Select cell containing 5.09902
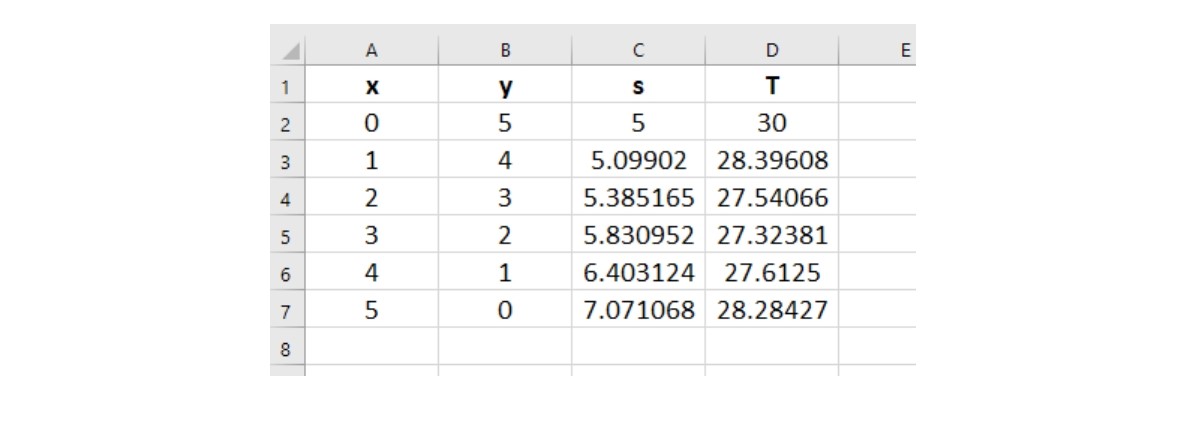Screen dimensions: 1189x427 (638, 161)
